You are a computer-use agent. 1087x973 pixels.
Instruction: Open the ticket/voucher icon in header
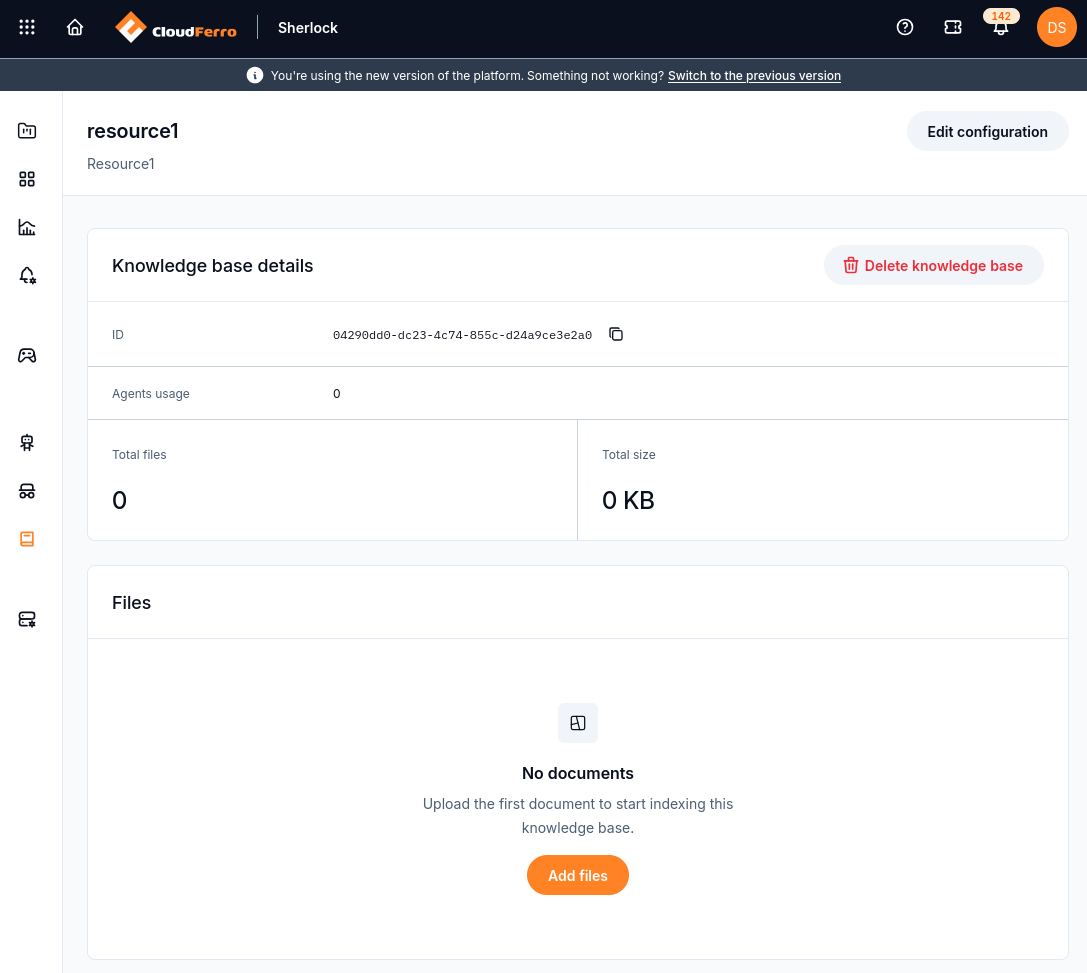[x=953, y=28]
